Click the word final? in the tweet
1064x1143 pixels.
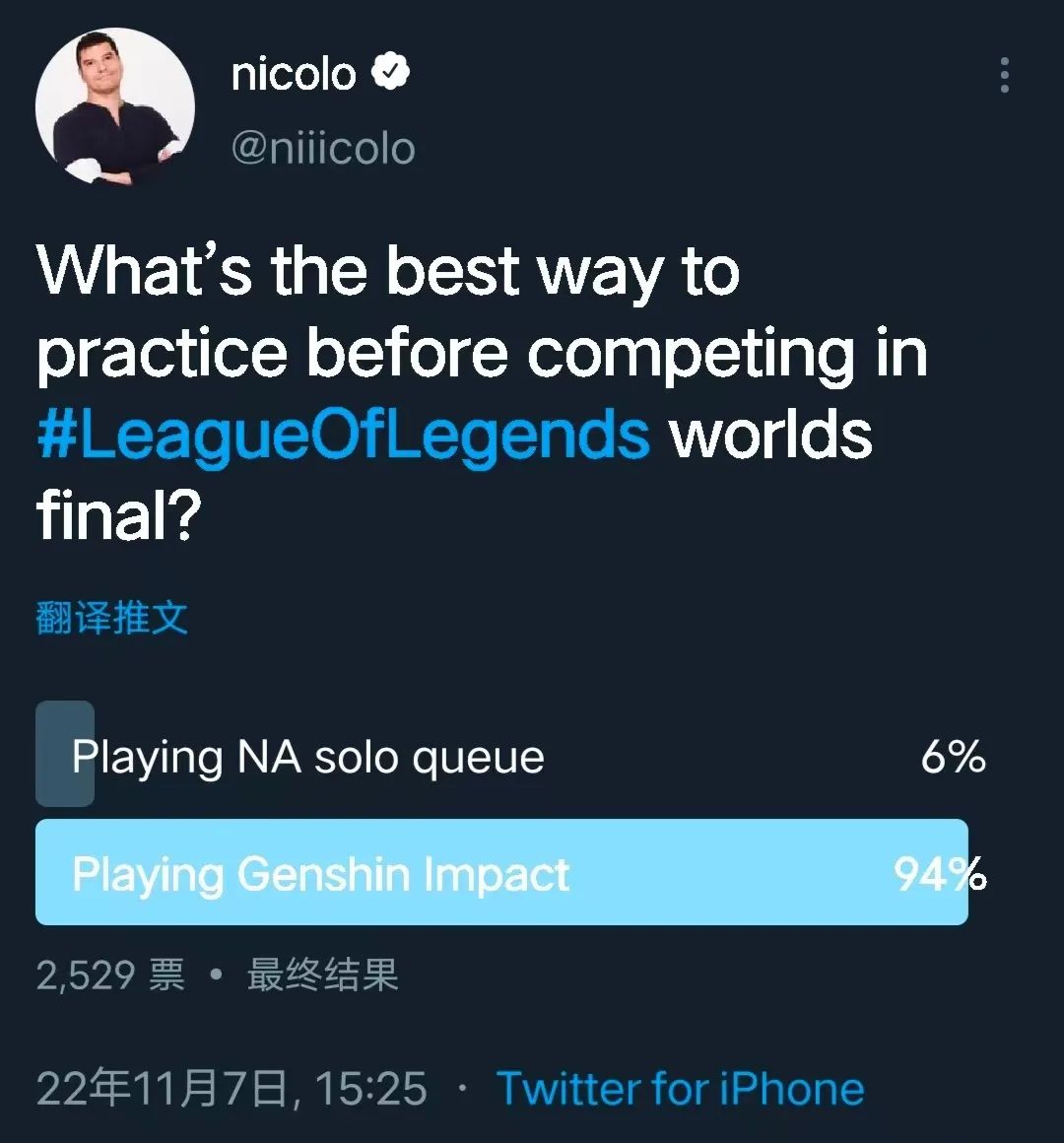pyautogui.click(x=118, y=515)
